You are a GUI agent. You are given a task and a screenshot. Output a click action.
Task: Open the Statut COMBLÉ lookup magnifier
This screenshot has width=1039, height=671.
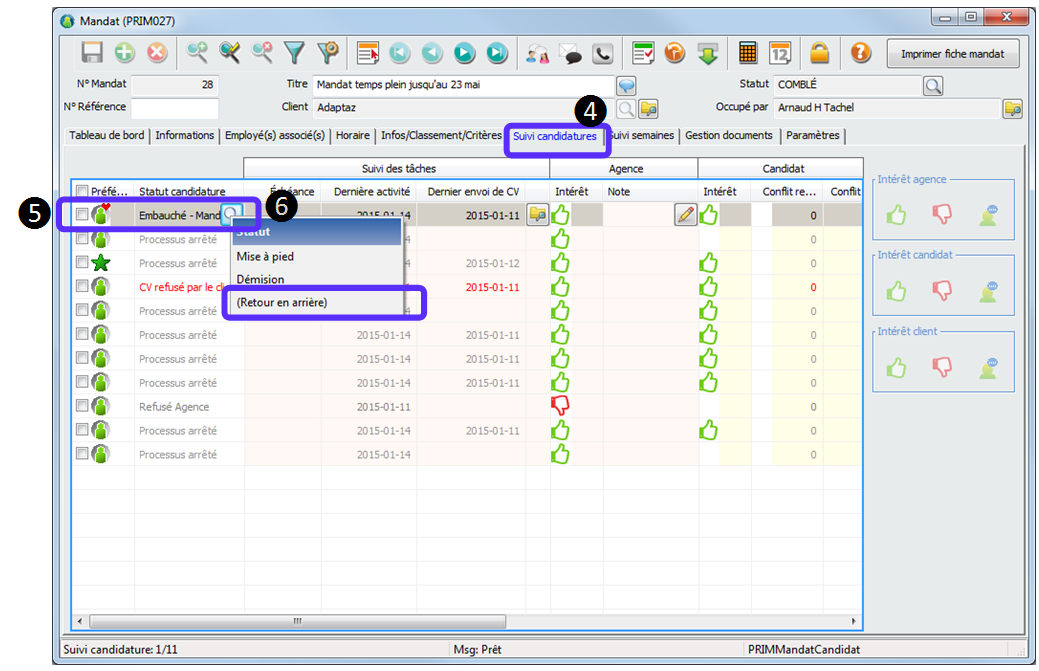tap(932, 86)
